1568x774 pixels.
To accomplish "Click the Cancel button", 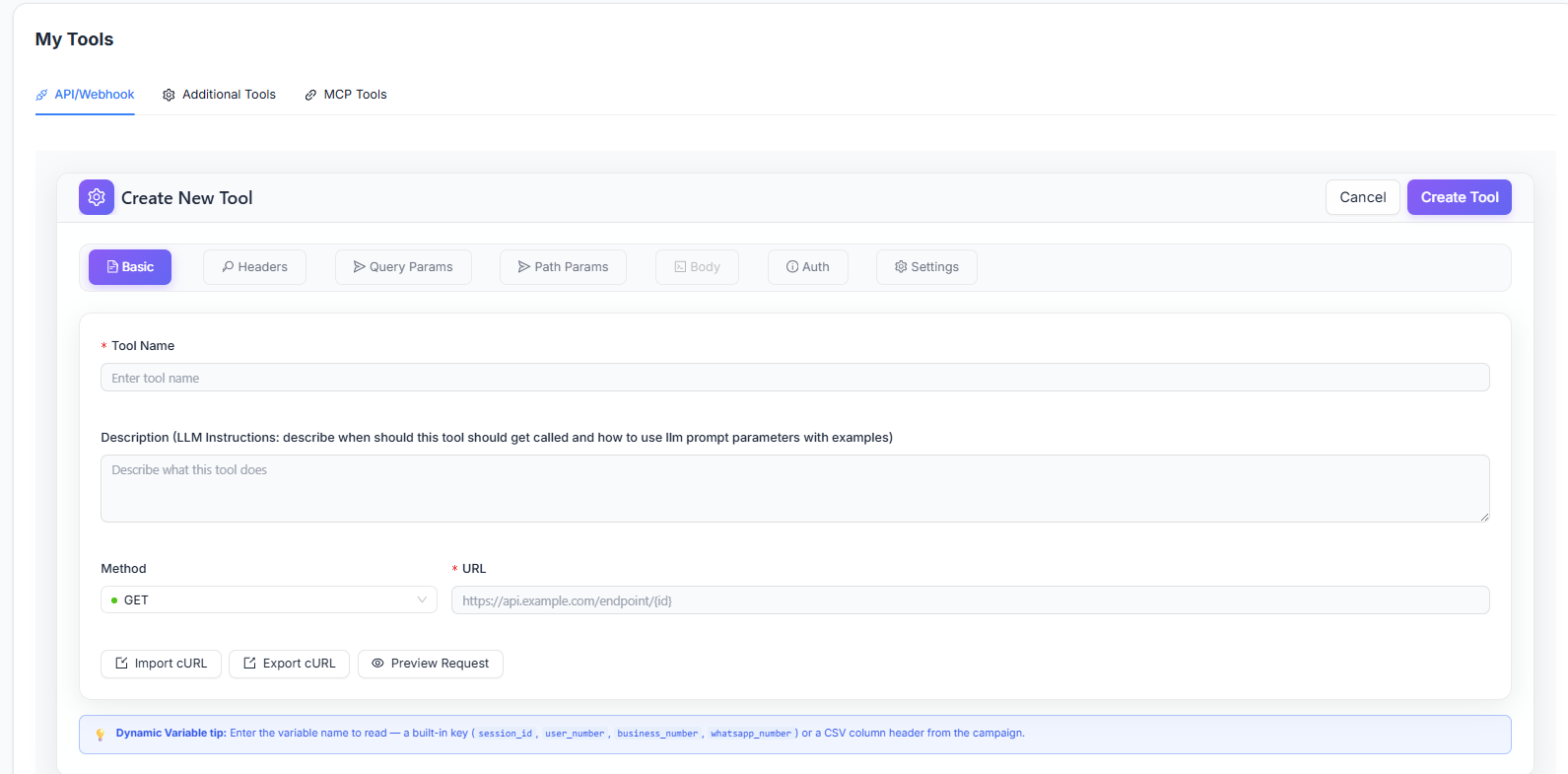I will click(1363, 197).
